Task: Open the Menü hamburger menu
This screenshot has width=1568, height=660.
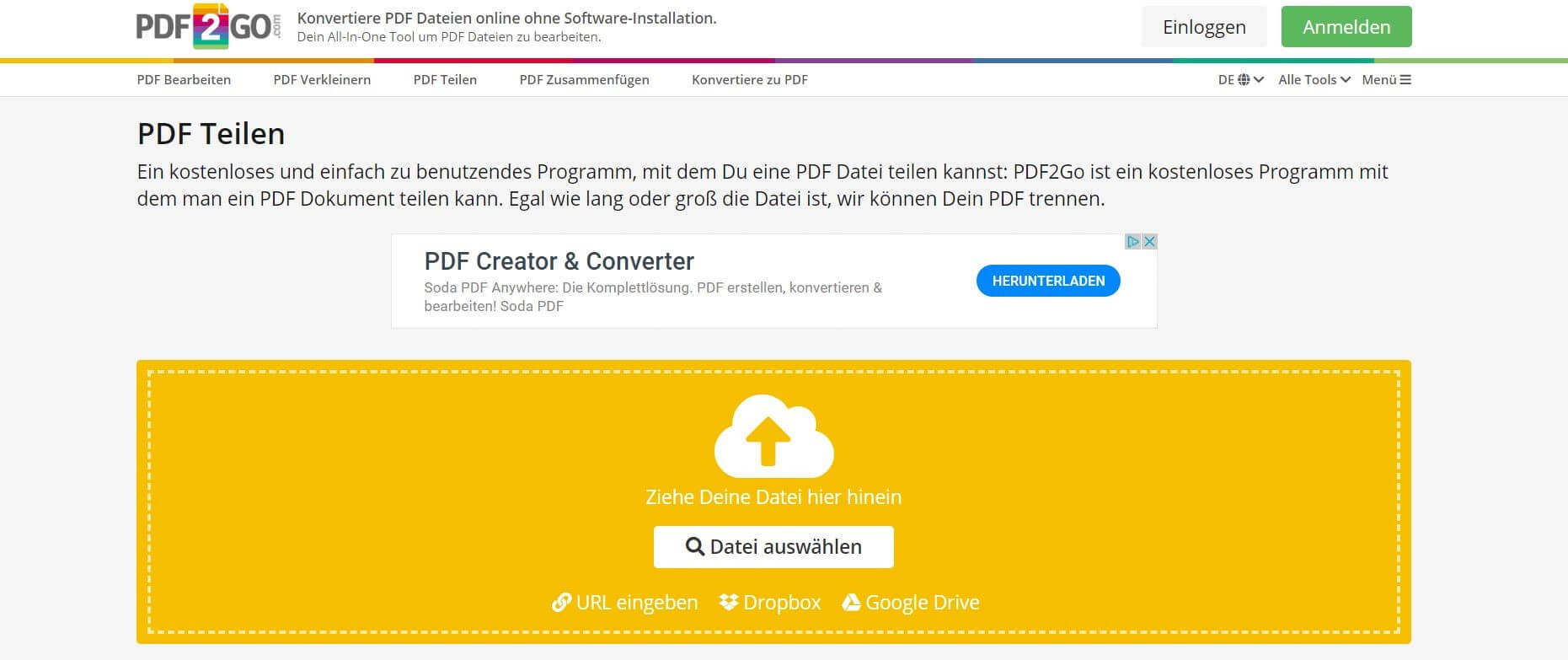Action: pyautogui.click(x=1386, y=80)
